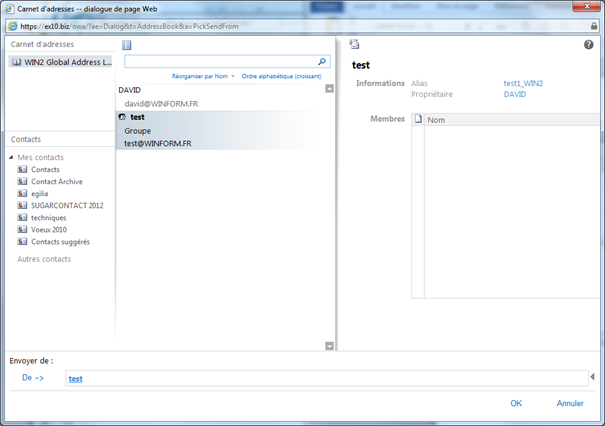The height and width of the screenshot is (426, 605).
Task: Click the group icon beside test entry
Action: (x=122, y=117)
